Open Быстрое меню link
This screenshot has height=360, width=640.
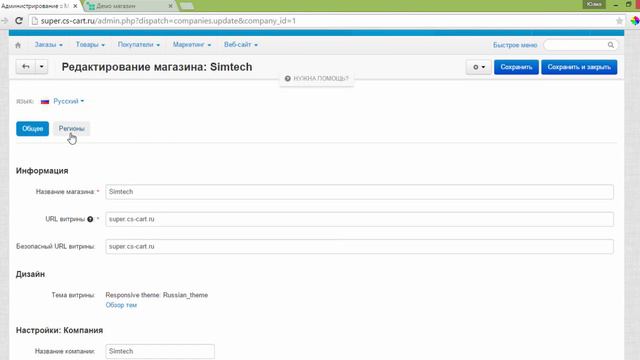pos(515,45)
